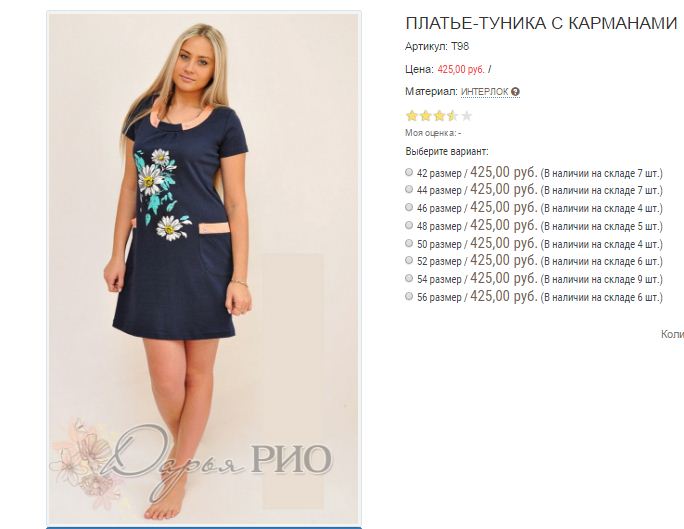Select the 44 размер radio option
This screenshot has height=529, width=684.
(409, 189)
